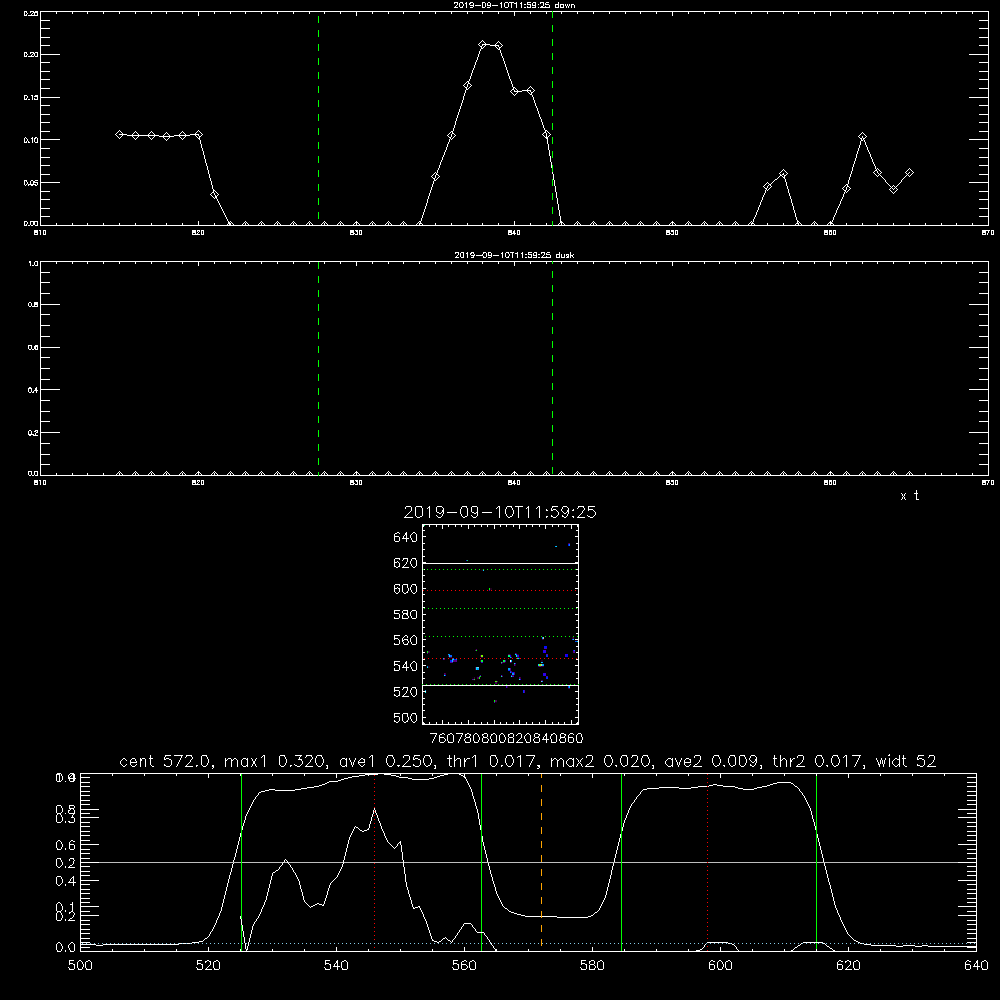
Task: Click the green vertical line near 585 in profile plot
Action: pyautogui.click(x=622, y=861)
